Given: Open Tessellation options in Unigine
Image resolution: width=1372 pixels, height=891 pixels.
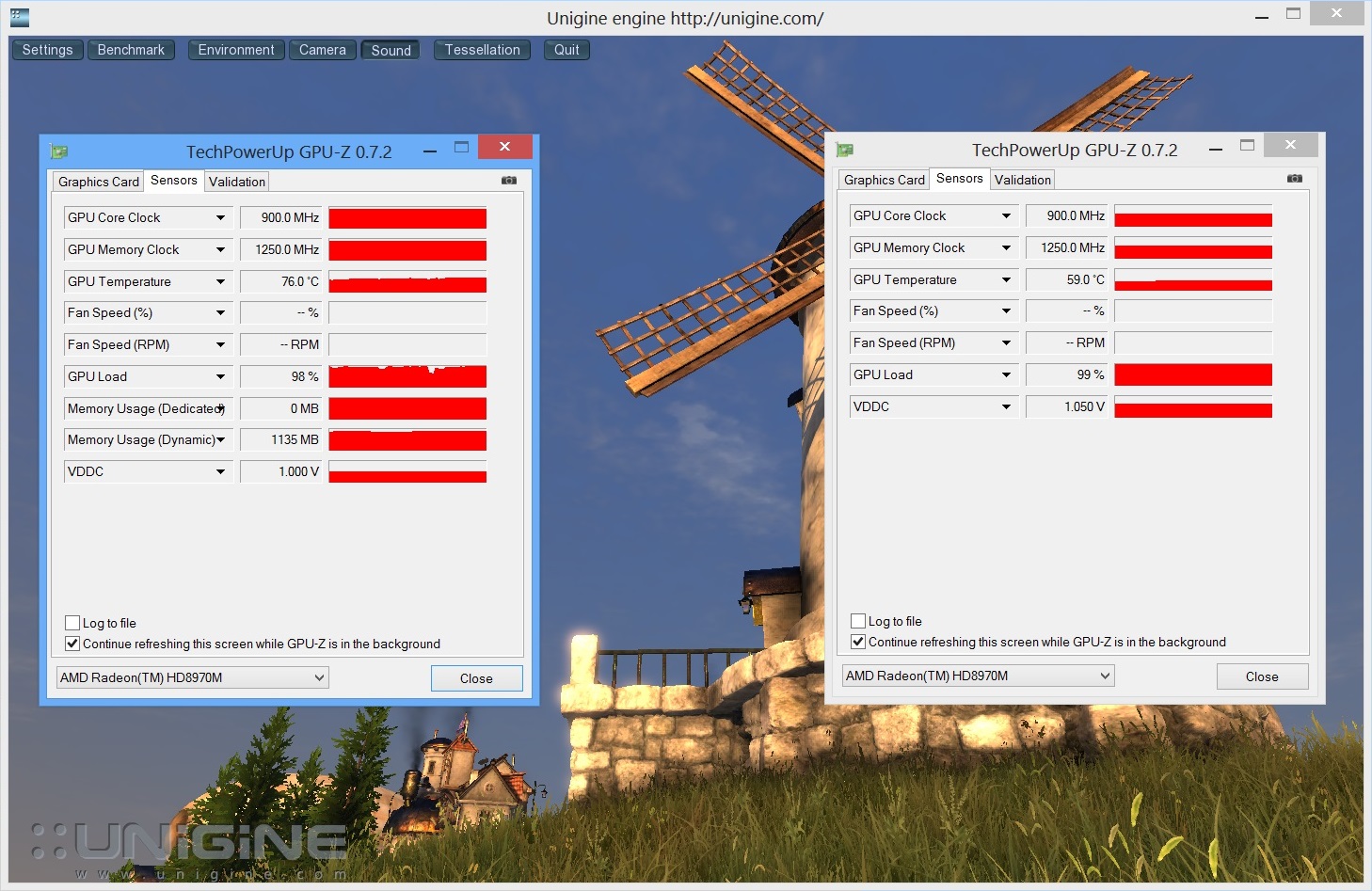Looking at the screenshot, I should (x=483, y=50).
